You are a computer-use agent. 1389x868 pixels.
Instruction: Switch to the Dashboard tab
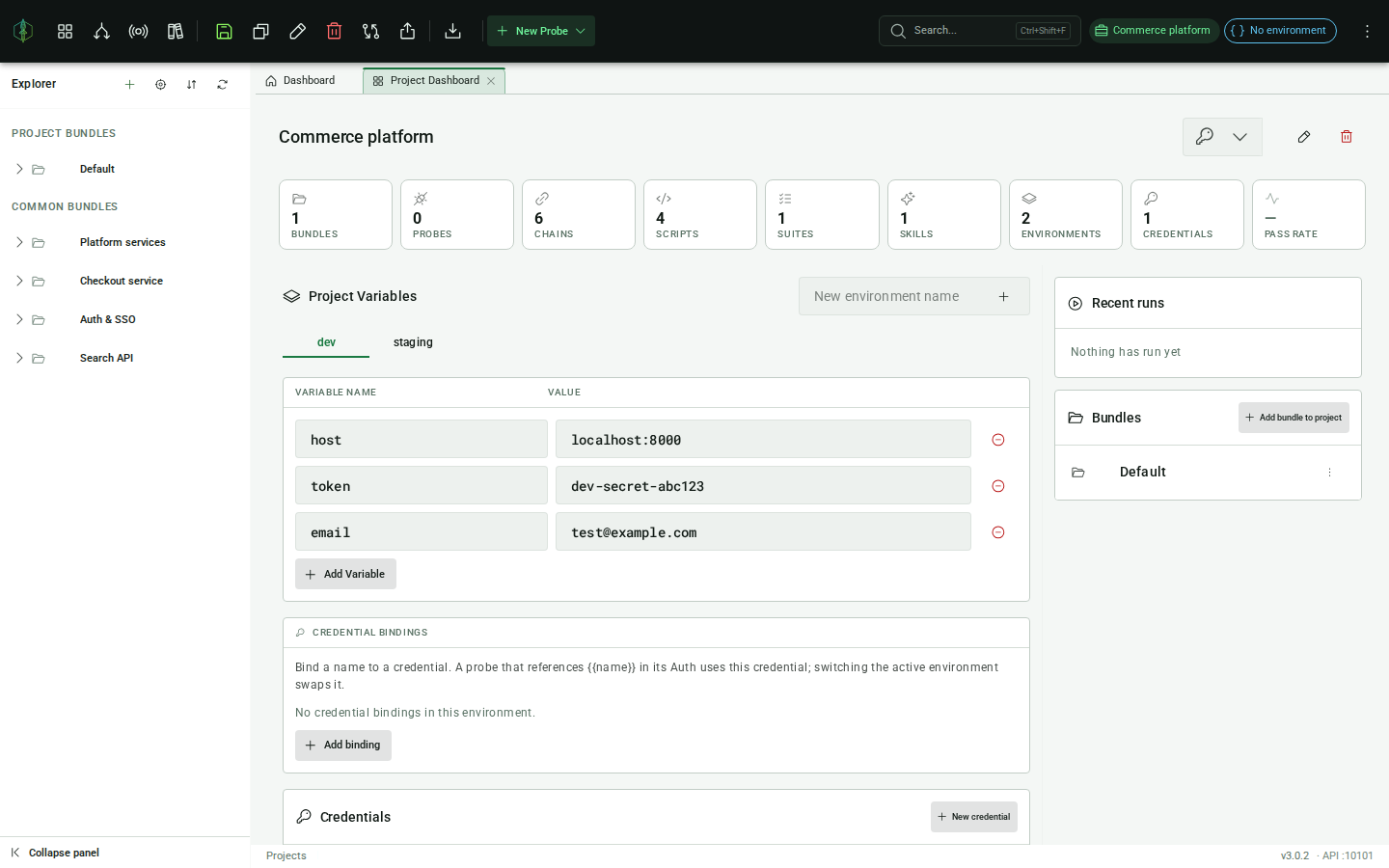(300, 81)
